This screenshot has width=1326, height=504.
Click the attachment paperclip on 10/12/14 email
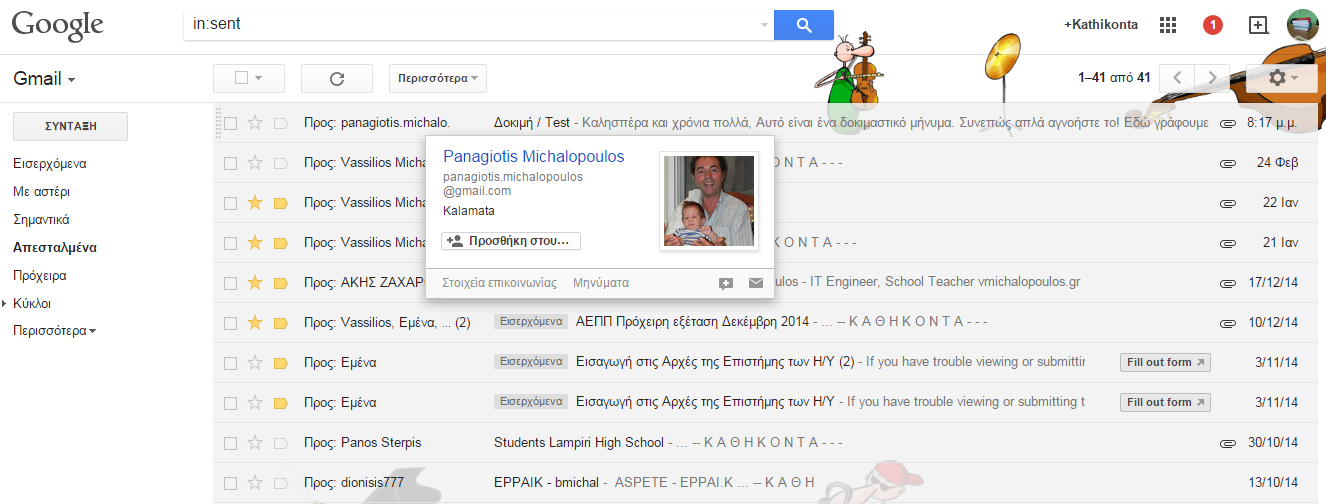(1228, 323)
